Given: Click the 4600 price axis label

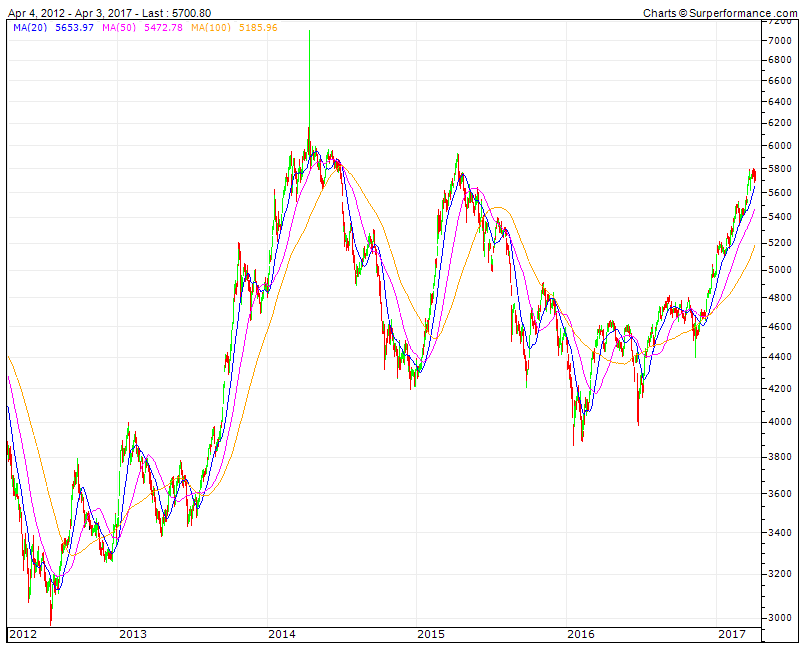Looking at the screenshot, I should coord(780,327).
